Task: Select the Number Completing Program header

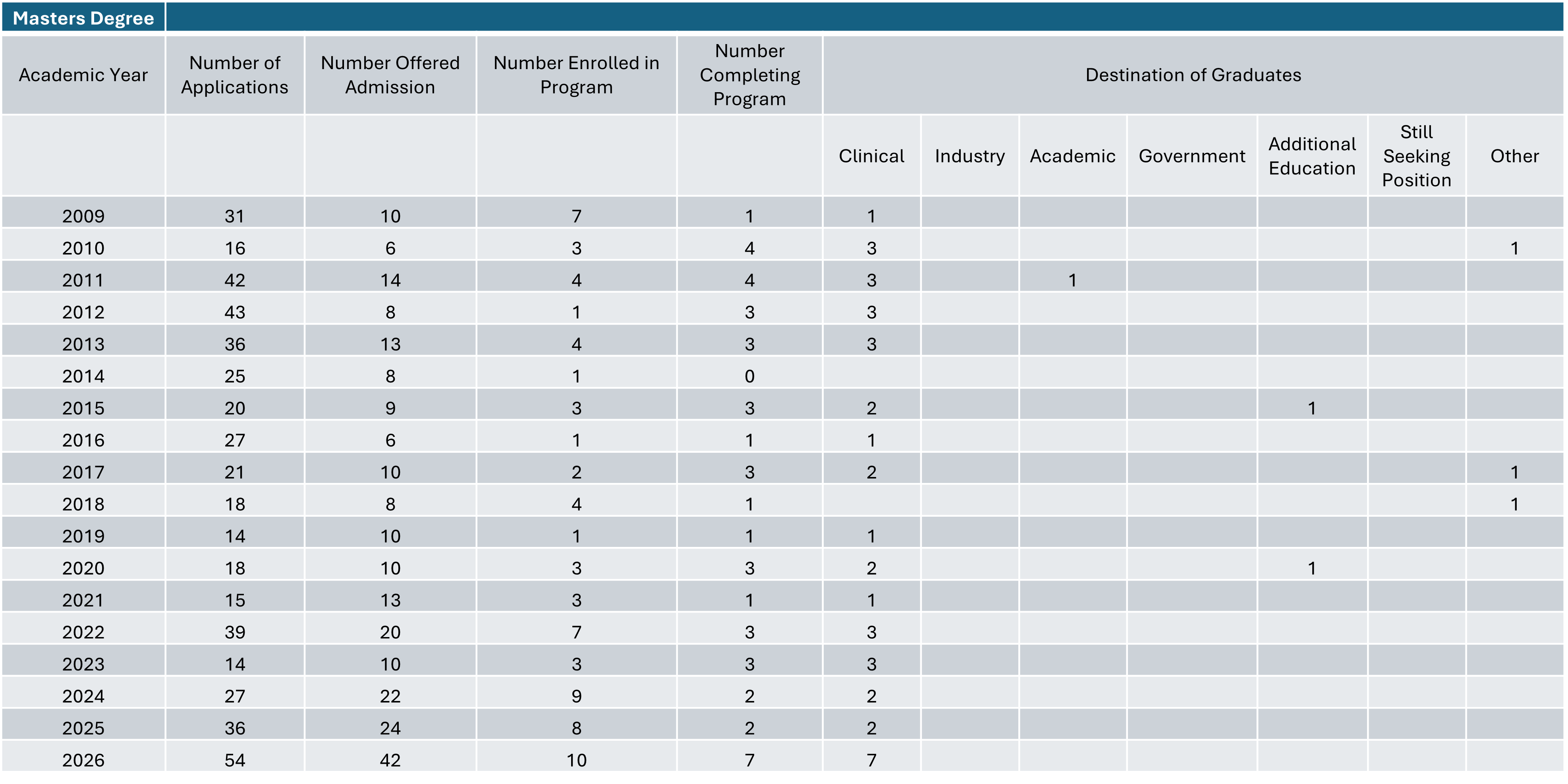Action: 750,75
